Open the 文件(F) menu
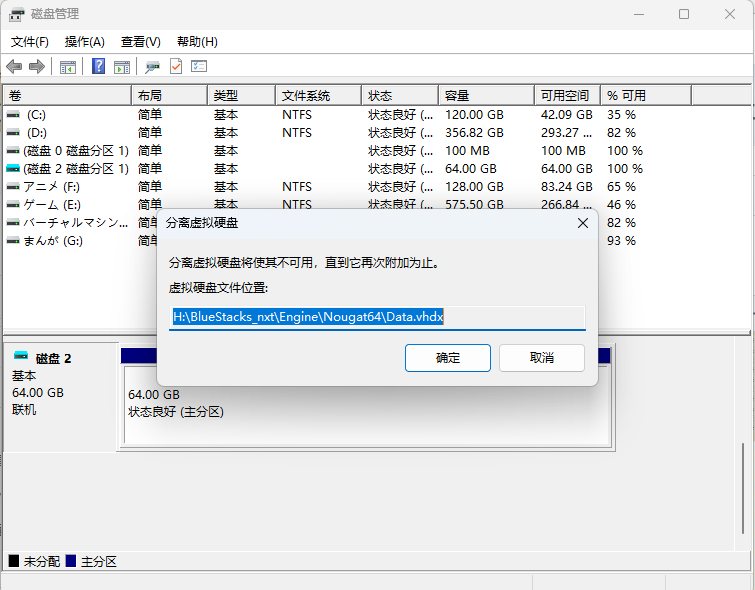The width and height of the screenshot is (755, 590). click(30, 42)
